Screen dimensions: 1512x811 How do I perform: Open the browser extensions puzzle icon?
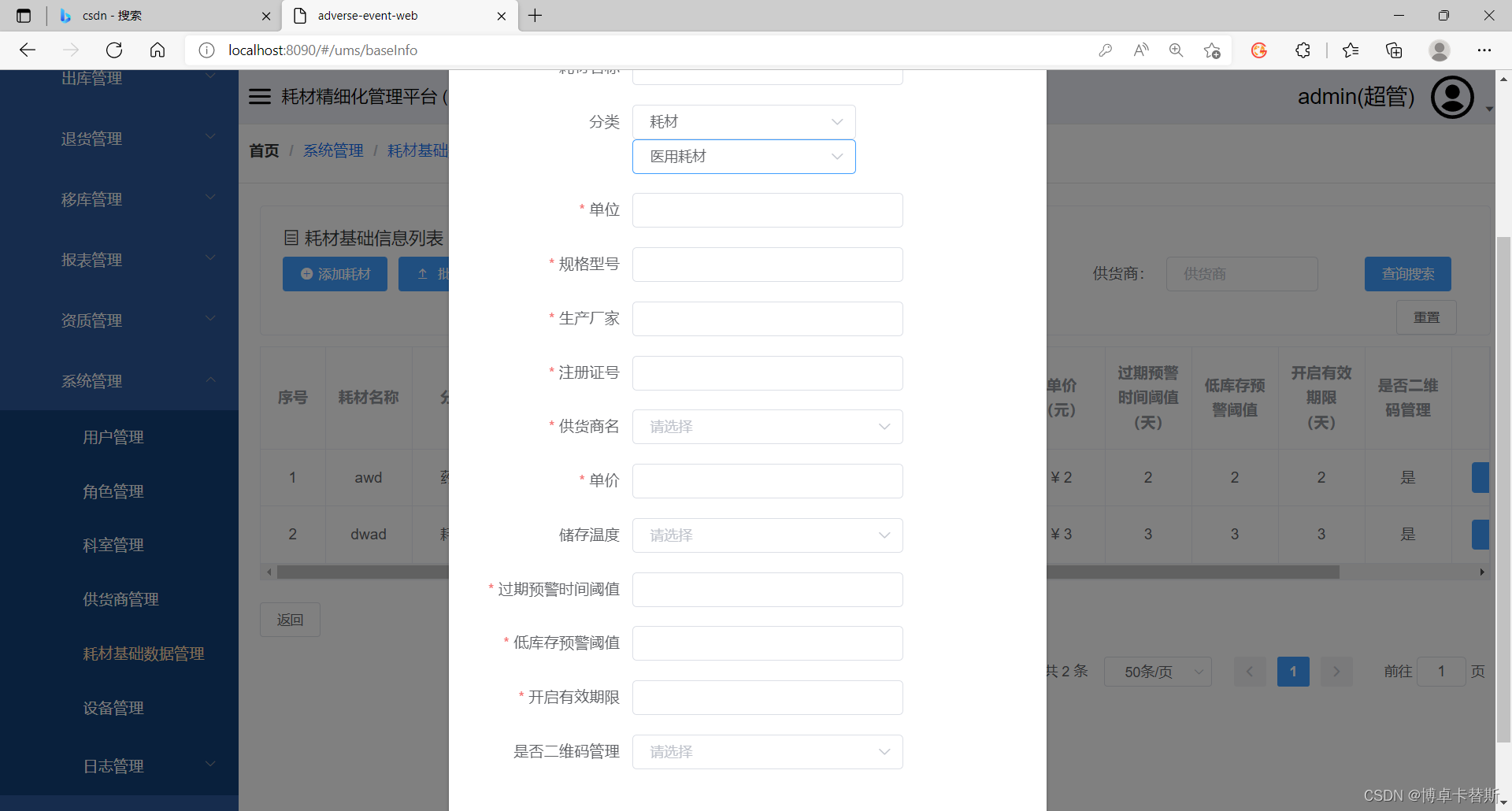1303,50
